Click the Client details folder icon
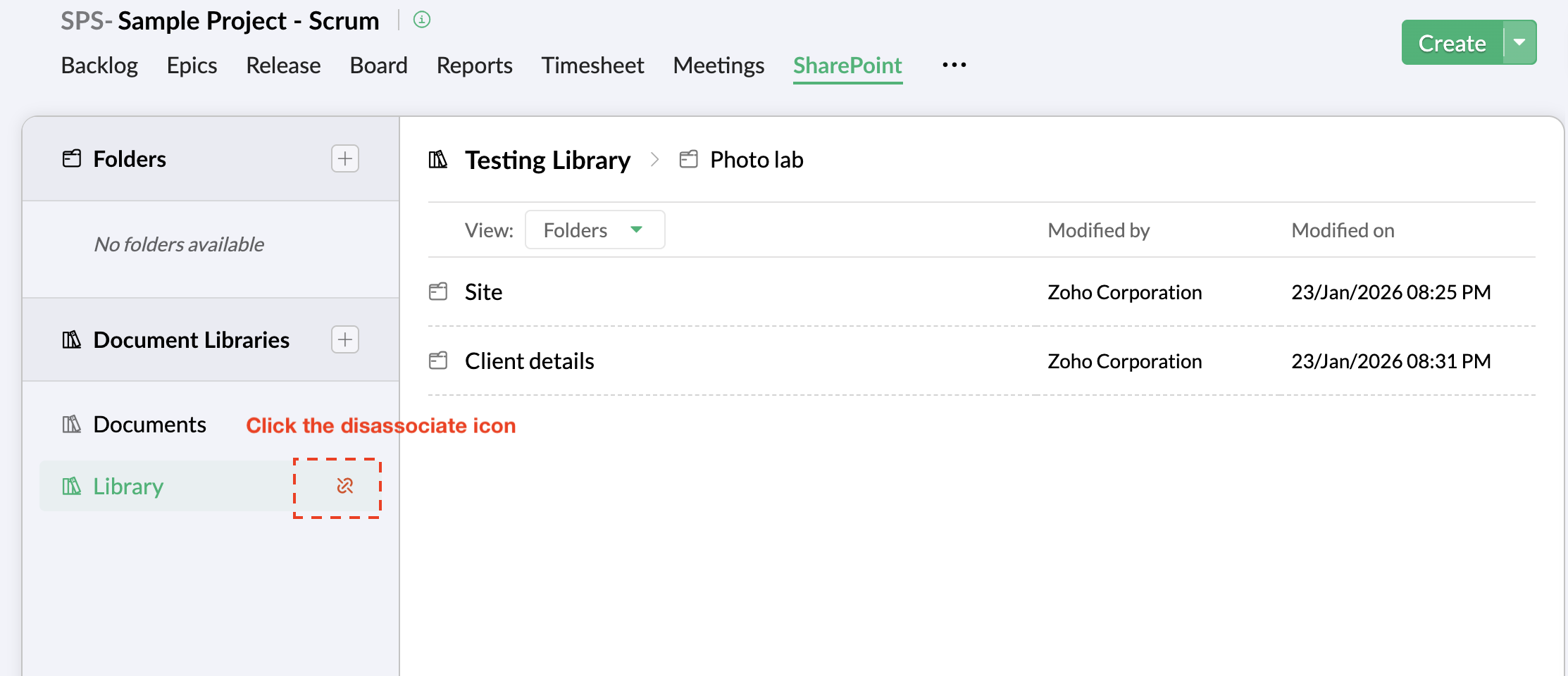The image size is (1568, 676). click(x=438, y=361)
